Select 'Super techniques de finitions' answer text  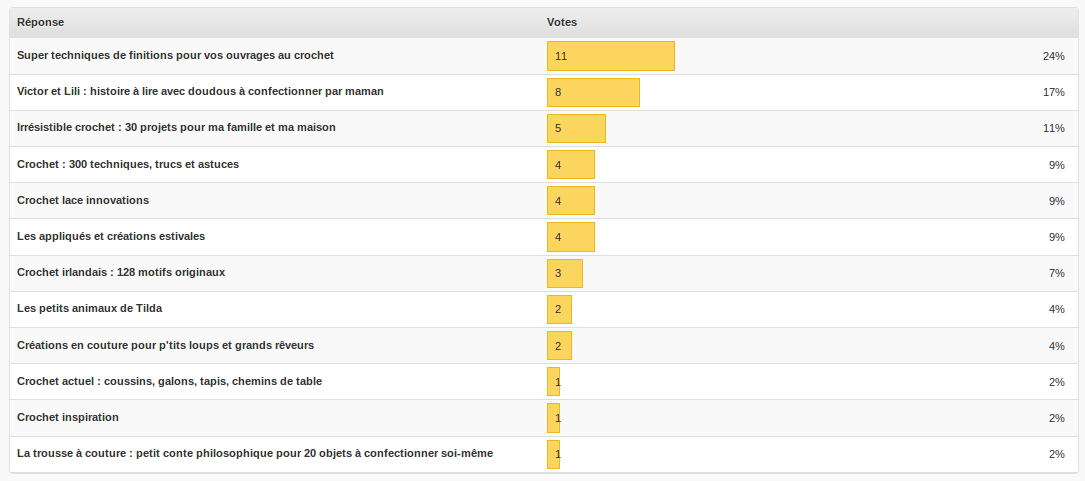[x=175, y=55]
